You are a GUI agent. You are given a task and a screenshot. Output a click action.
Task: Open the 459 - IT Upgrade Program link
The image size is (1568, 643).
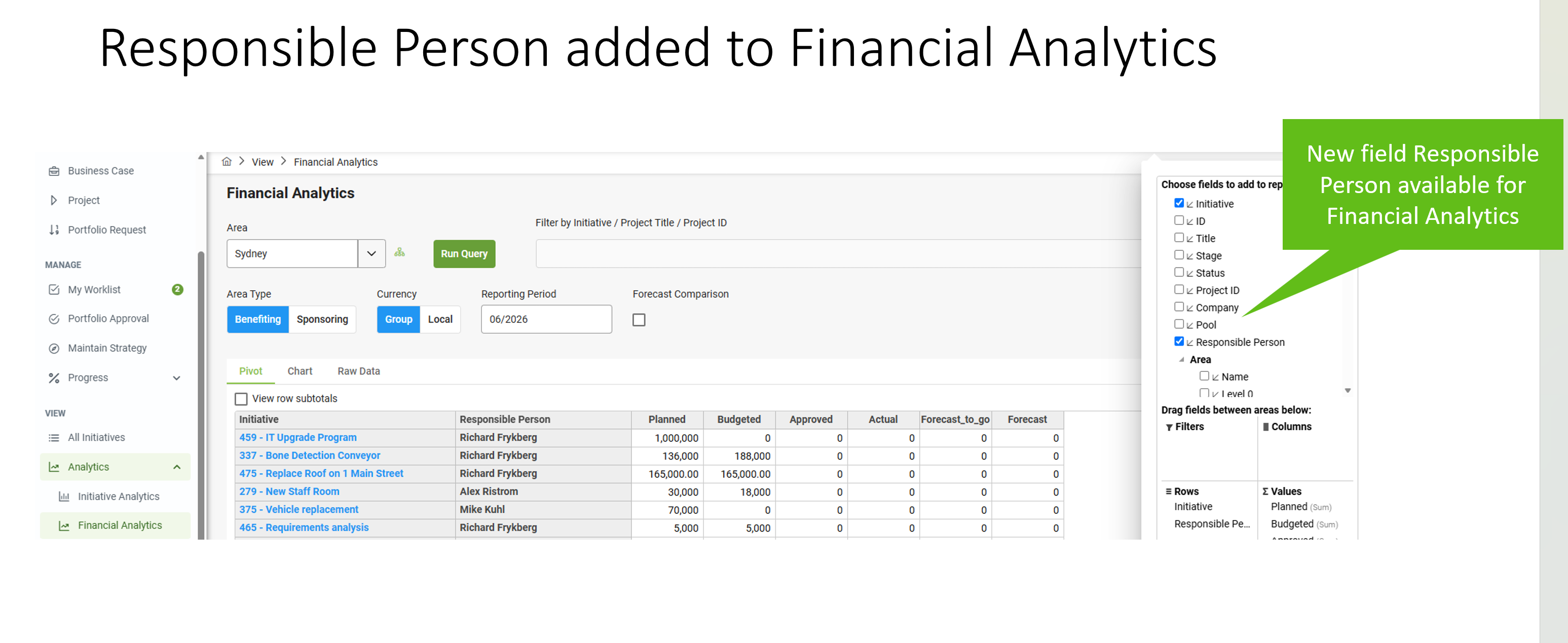tap(297, 437)
